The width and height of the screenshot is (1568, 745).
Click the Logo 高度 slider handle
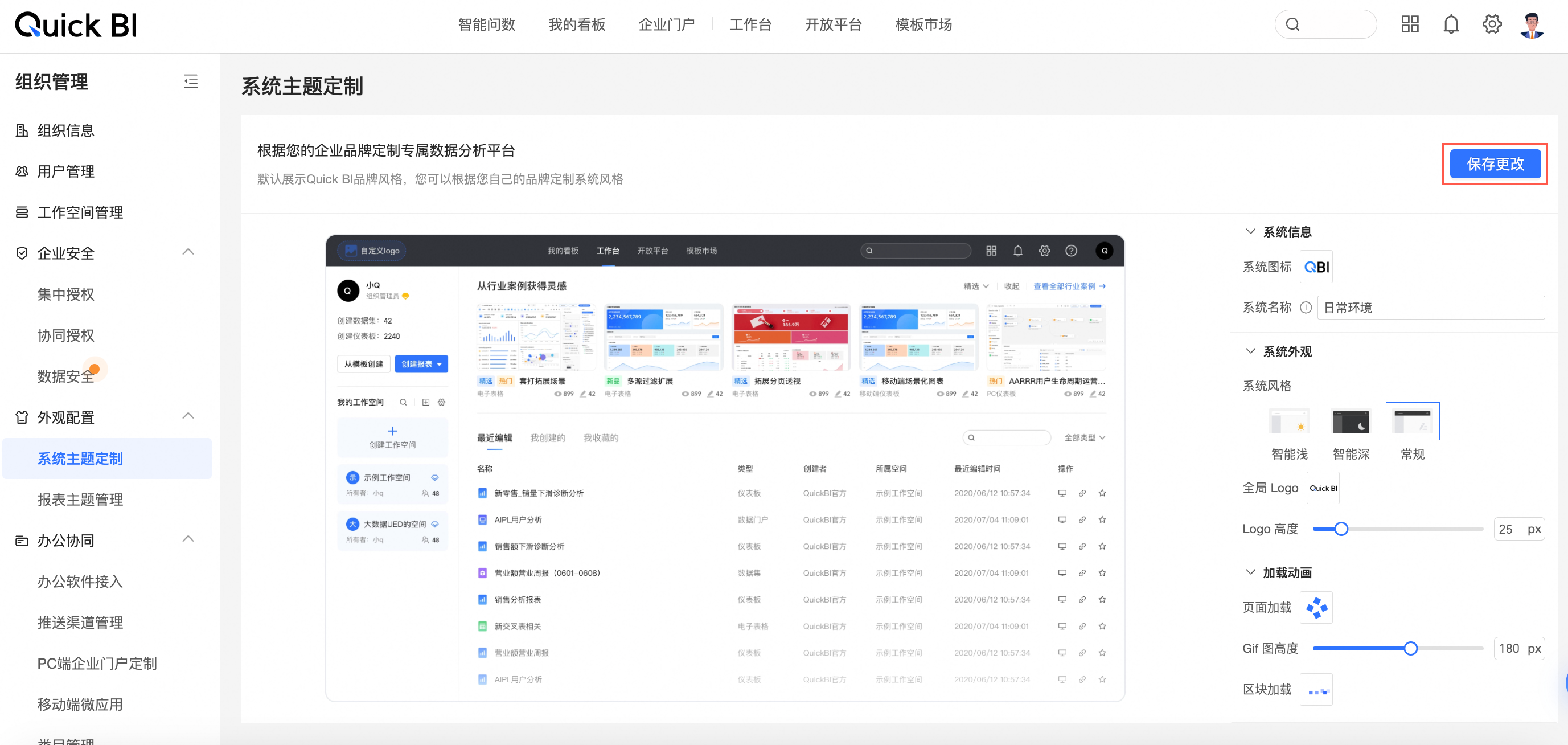(x=1340, y=529)
